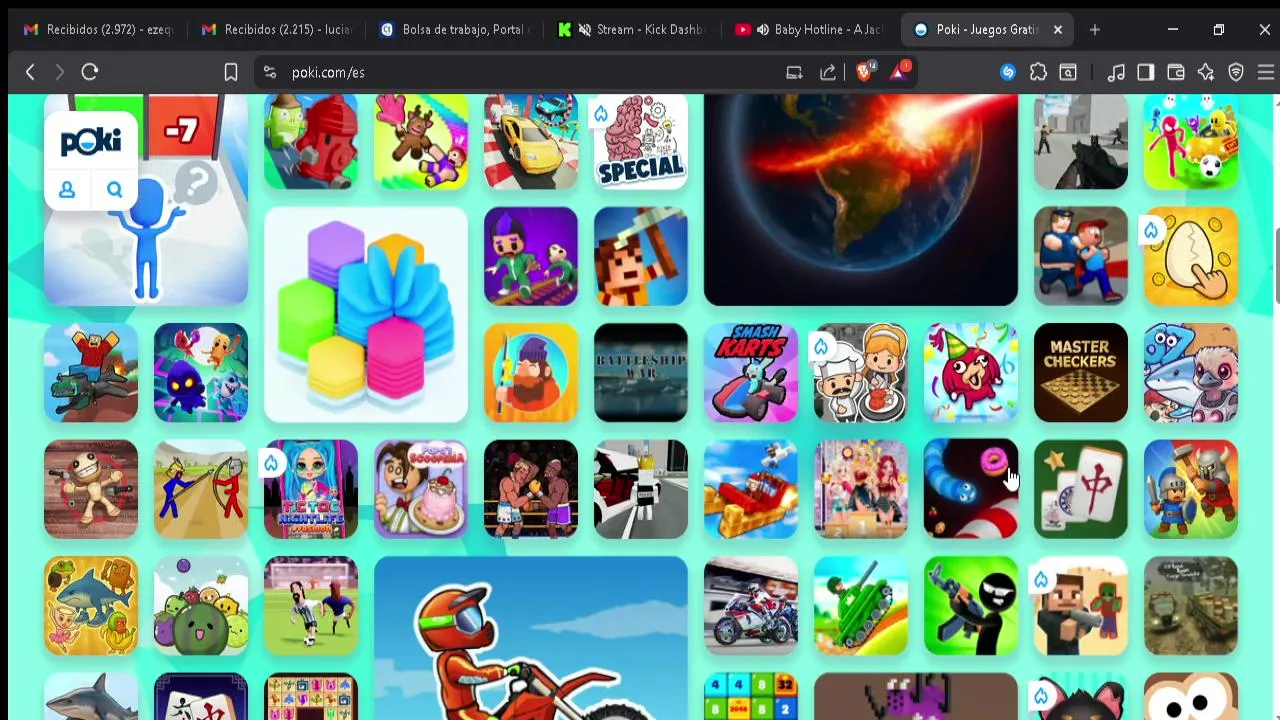Switch to the Recibidos (2.972) Gmail tab
Image resolution: width=1280 pixels, height=720 pixels.
[x=98, y=30]
